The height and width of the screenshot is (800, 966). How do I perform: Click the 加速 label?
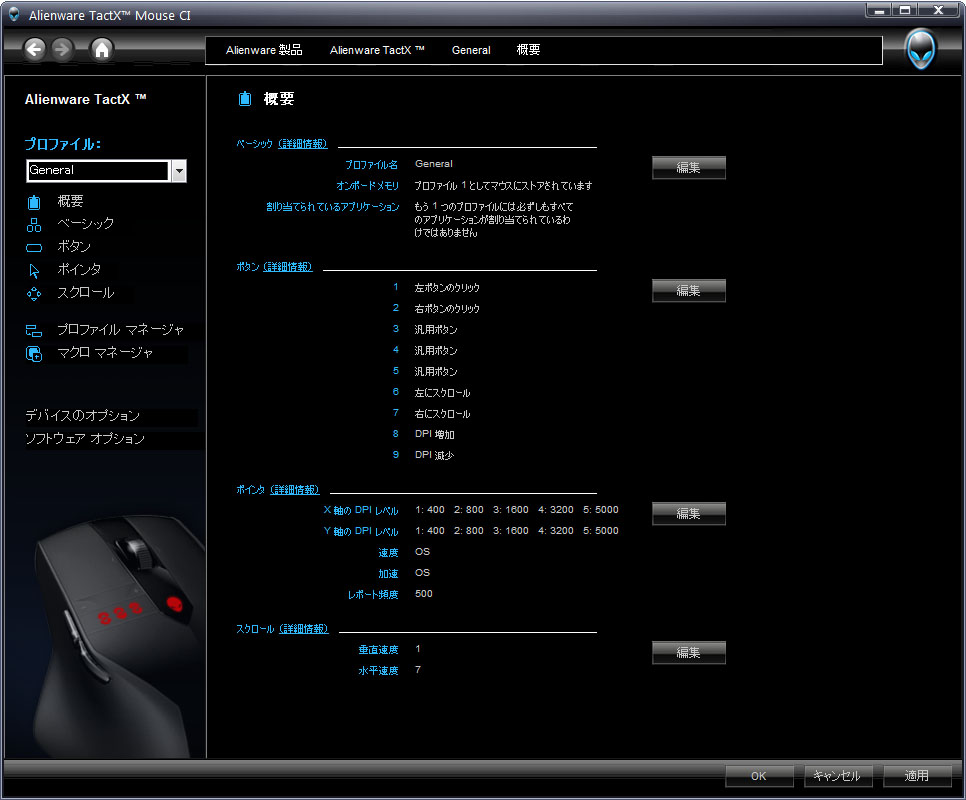pos(388,573)
